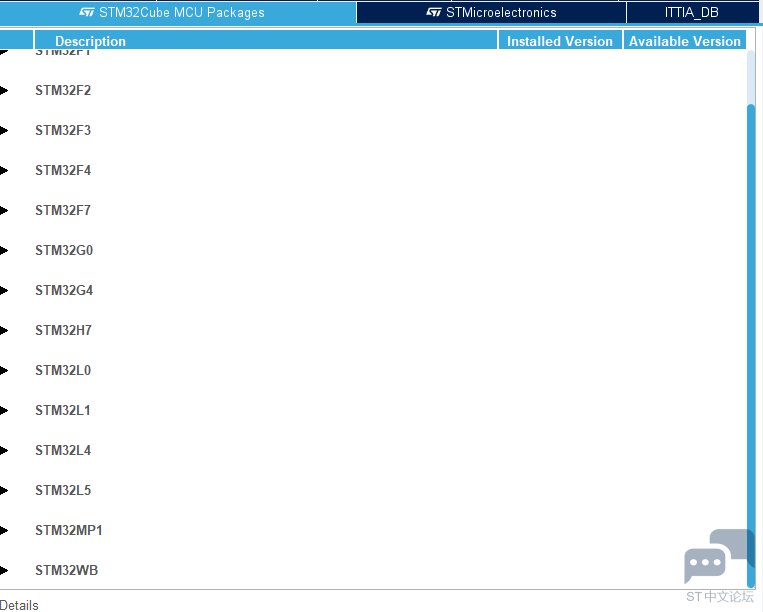This screenshot has width=763, height=612.
Task: Select the STM32L1 text label
Action: [63, 411]
